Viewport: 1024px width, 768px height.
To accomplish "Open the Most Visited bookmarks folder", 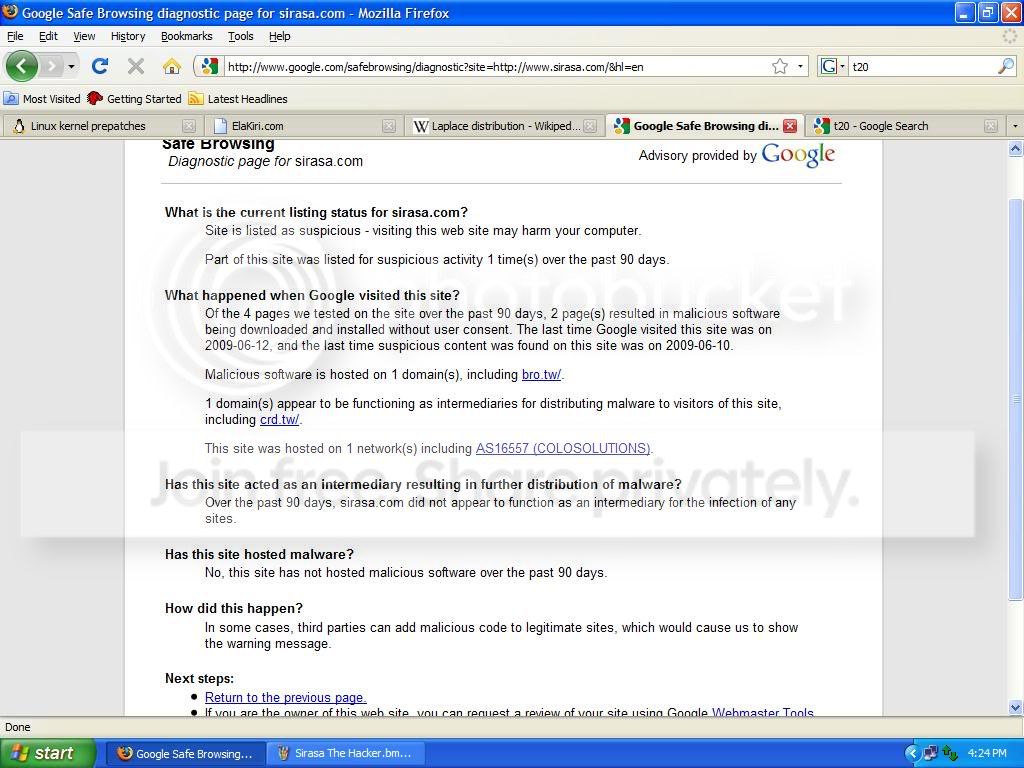I will pos(42,99).
